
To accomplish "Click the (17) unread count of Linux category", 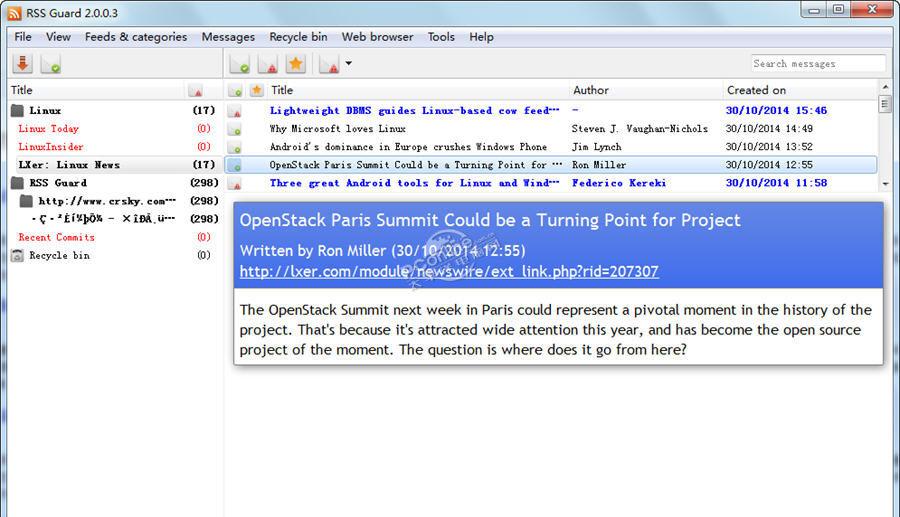I will click(x=204, y=110).
